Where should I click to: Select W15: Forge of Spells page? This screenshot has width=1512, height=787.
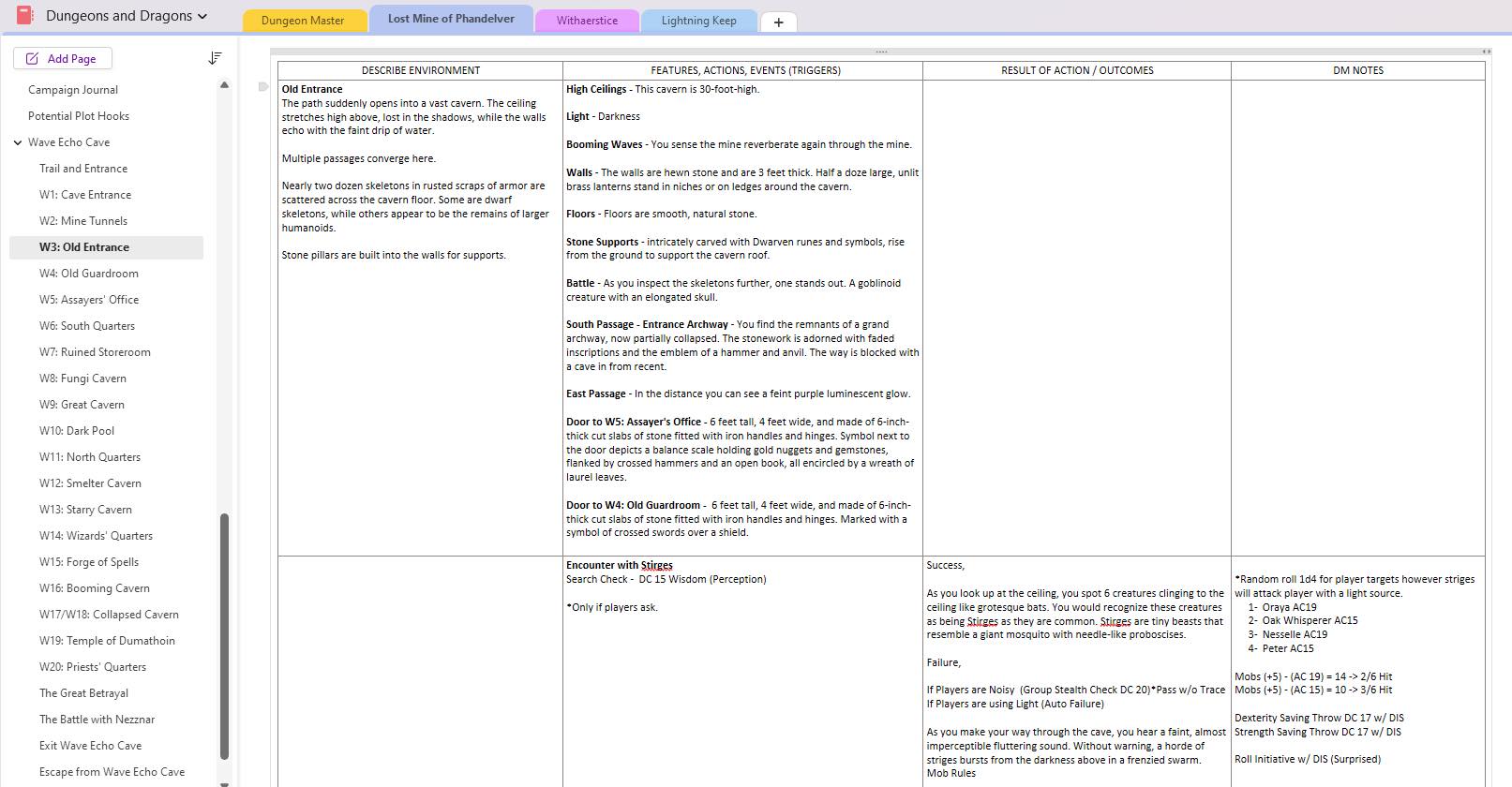[89, 562]
